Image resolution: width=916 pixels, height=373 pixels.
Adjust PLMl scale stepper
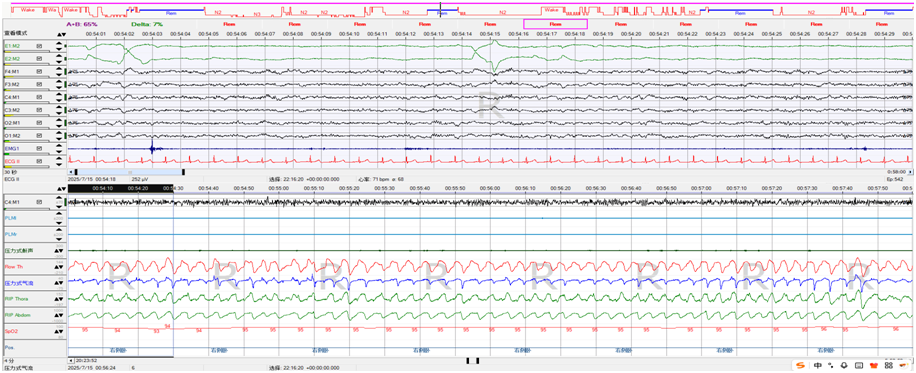(60, 218)
